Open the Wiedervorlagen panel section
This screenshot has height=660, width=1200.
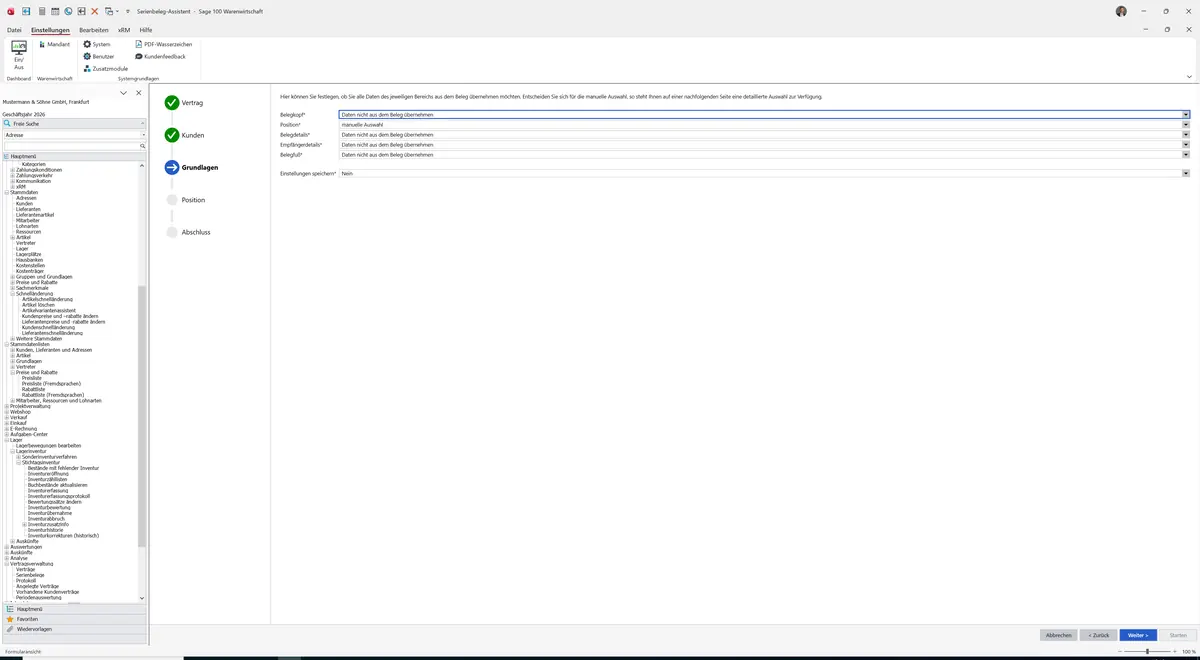tap(74, 629)
